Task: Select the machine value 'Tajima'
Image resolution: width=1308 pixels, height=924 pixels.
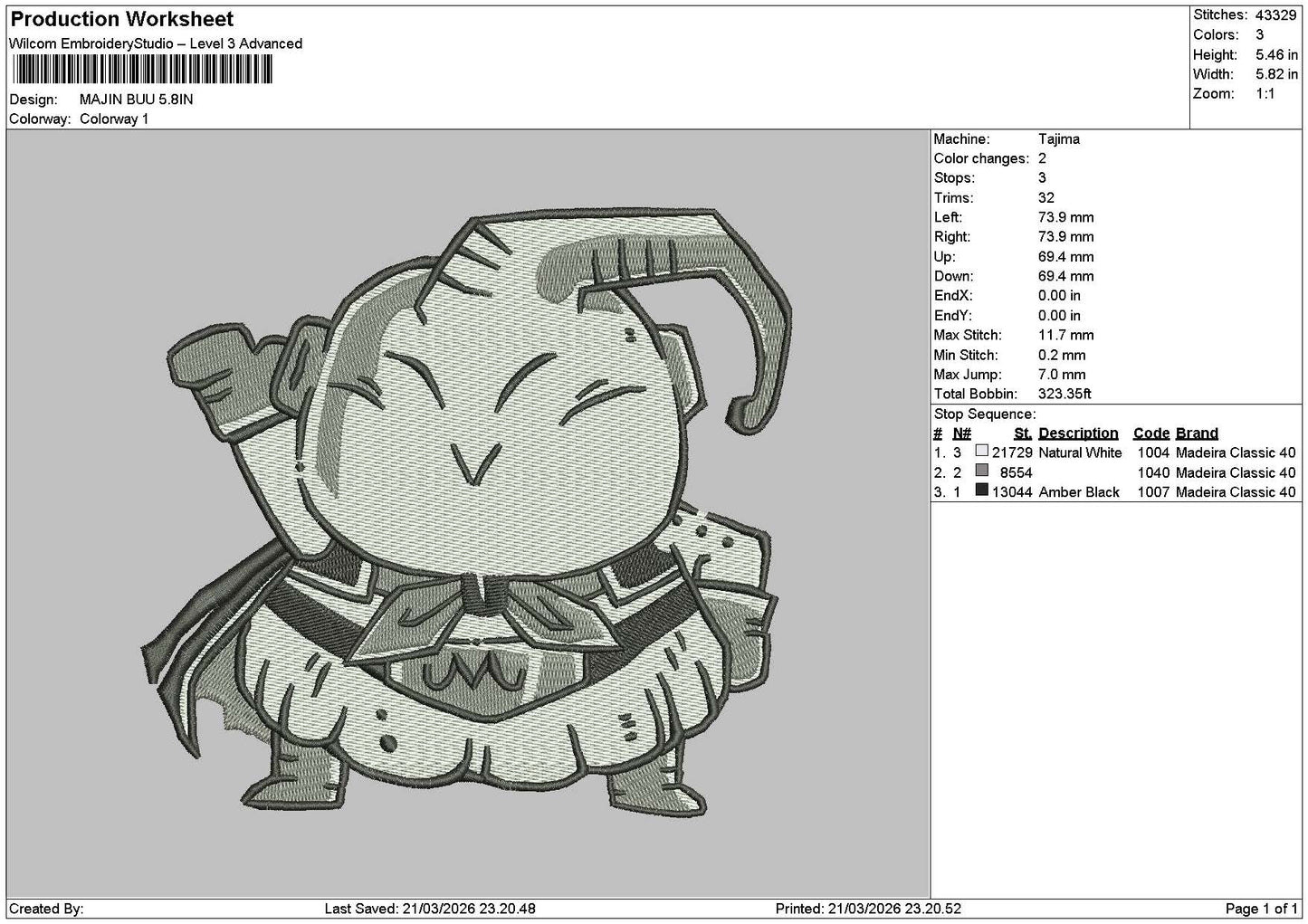Action: pos(1059,139)
